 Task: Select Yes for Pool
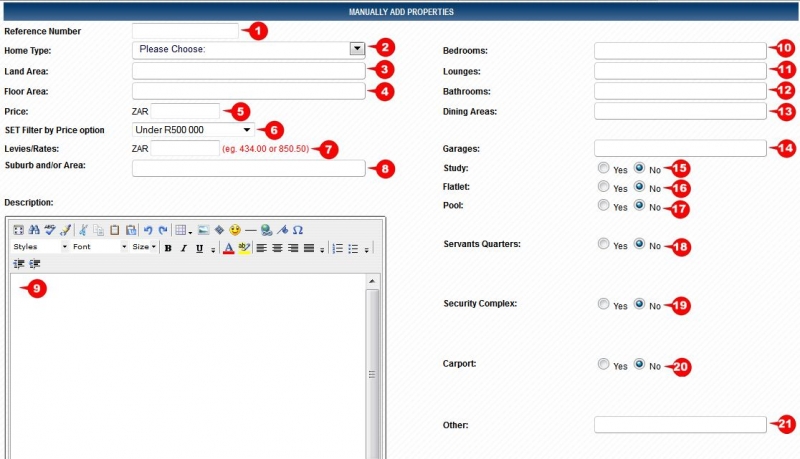click(604, 205)
